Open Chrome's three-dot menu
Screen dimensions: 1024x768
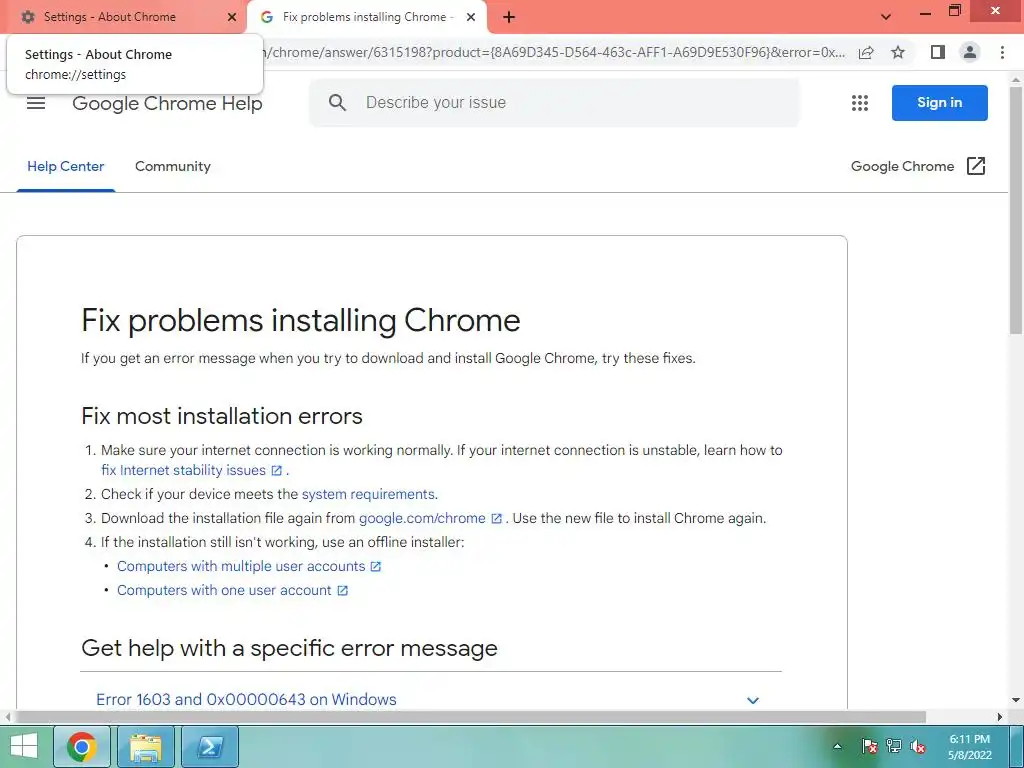tap(1002, 52)
